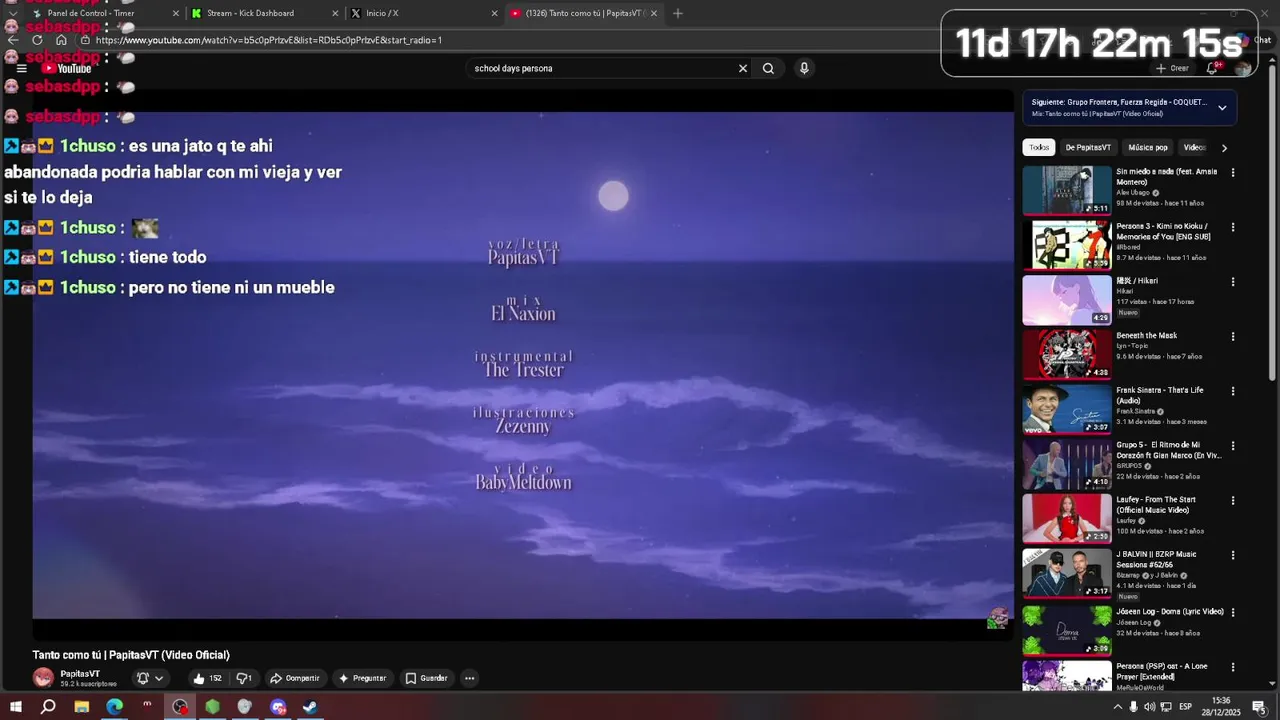This screenshot has height=720, width=1280.
Task: Reload the page
Action: 37,40
